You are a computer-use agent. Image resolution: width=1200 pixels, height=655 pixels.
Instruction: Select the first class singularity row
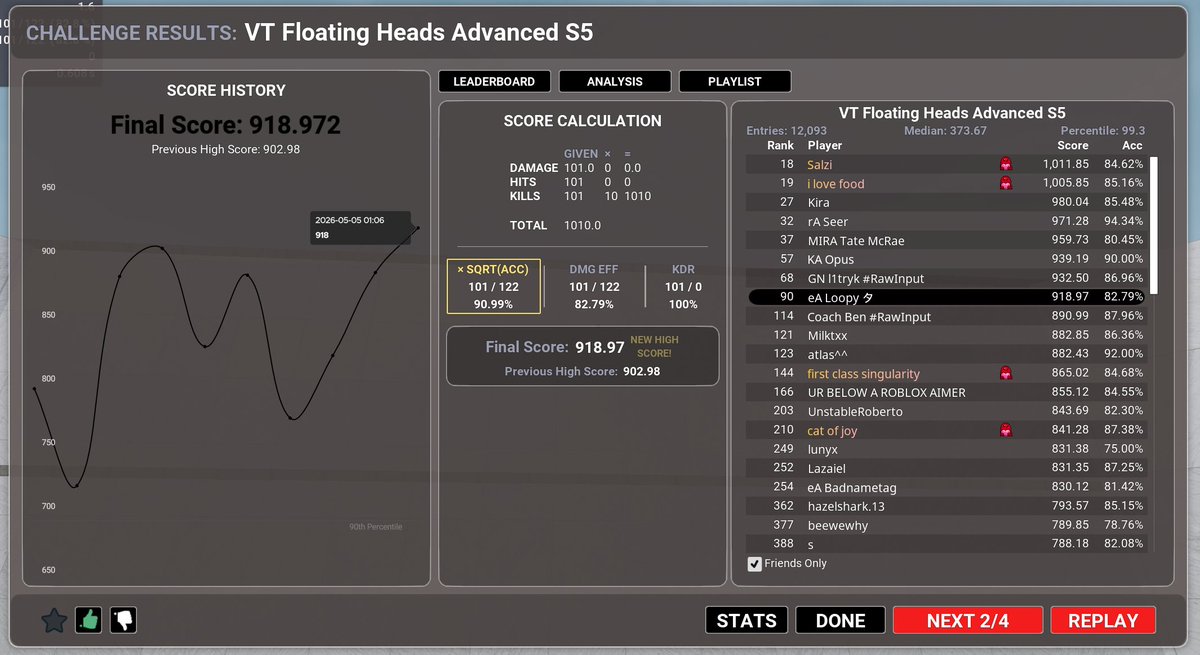pos(947,373)
